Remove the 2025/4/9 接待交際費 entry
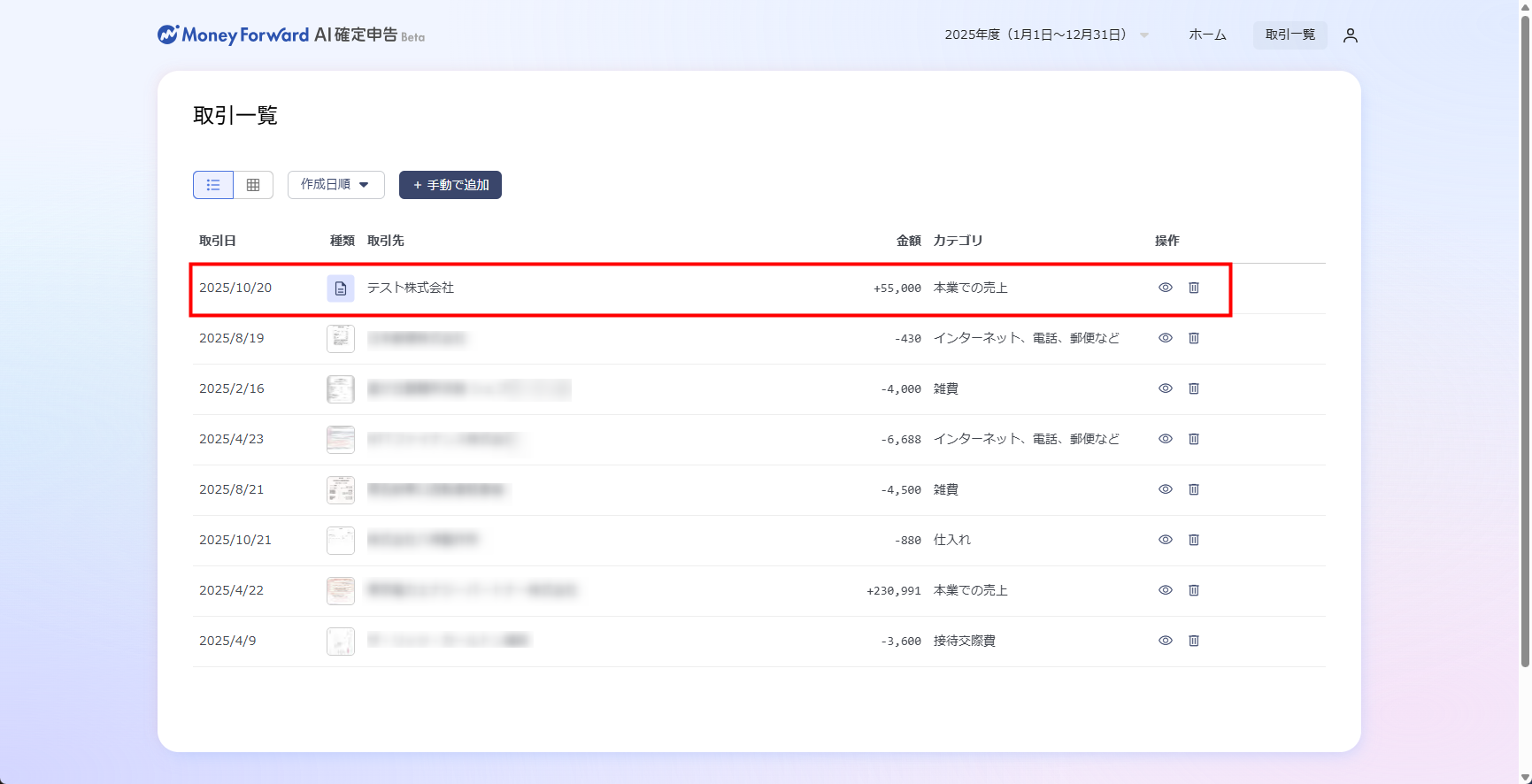This screenshot has width=1532, height=784. pos(1193,641)
